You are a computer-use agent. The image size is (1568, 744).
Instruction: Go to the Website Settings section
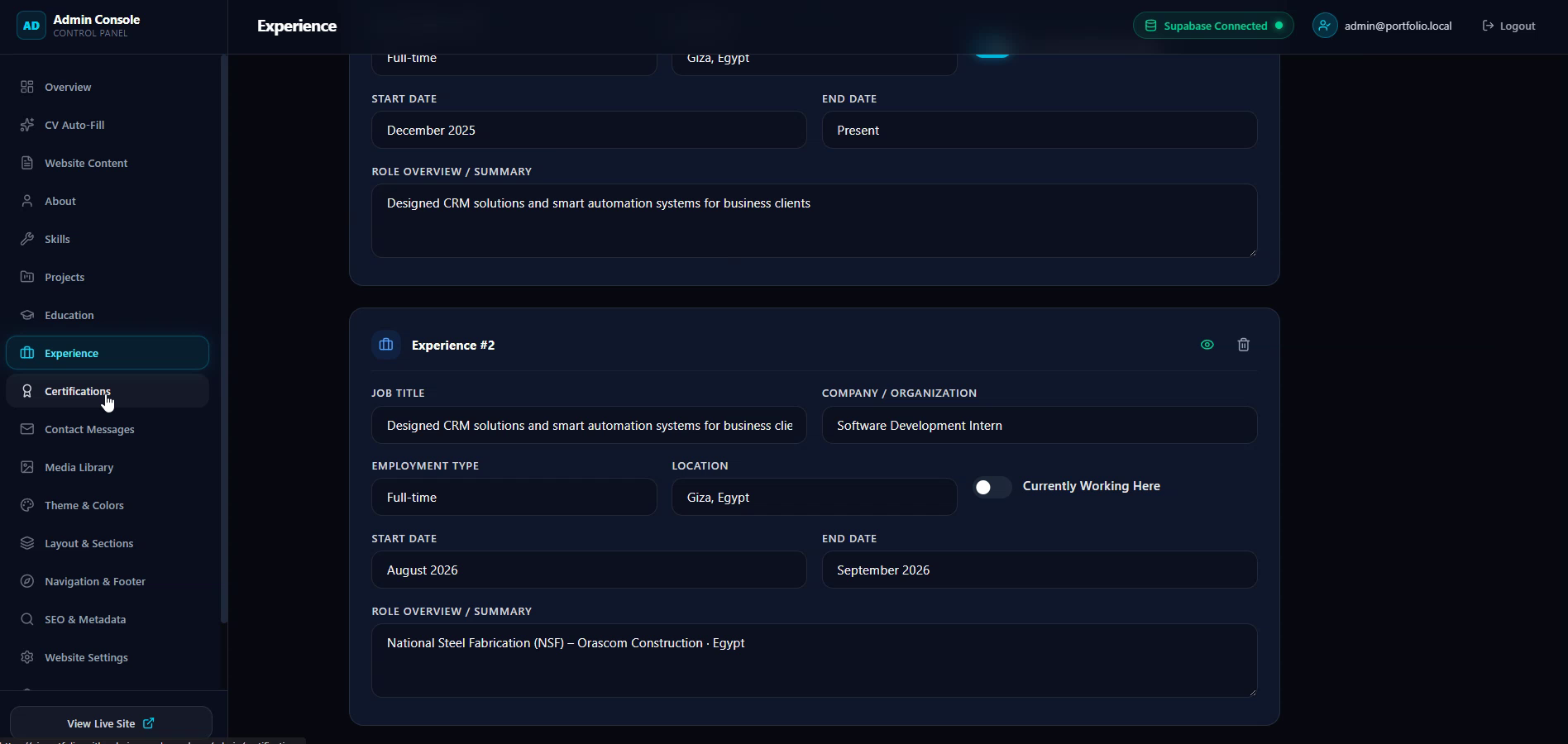(x=108, y=657)
